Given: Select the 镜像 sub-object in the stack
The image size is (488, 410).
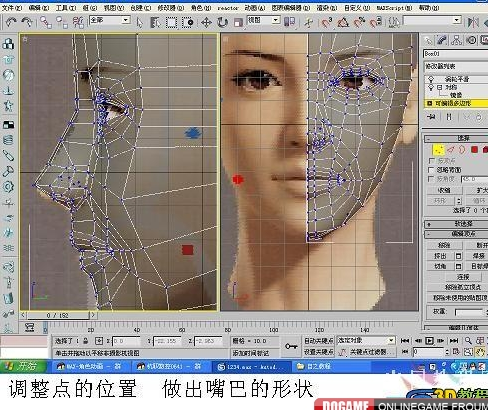Looking at the screenshot, I should [456, 95].
